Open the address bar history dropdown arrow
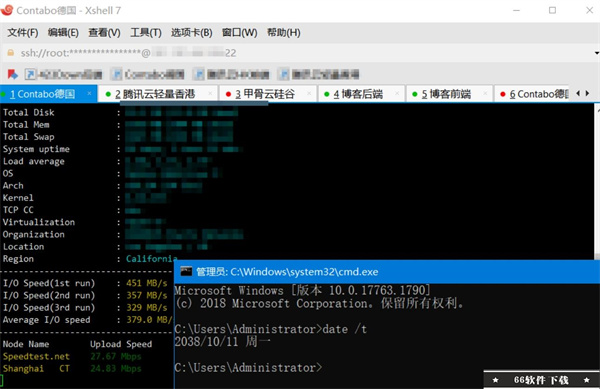The height and width of the screenshot is (389, 600). pyautogui.click(x=597, y=53)
